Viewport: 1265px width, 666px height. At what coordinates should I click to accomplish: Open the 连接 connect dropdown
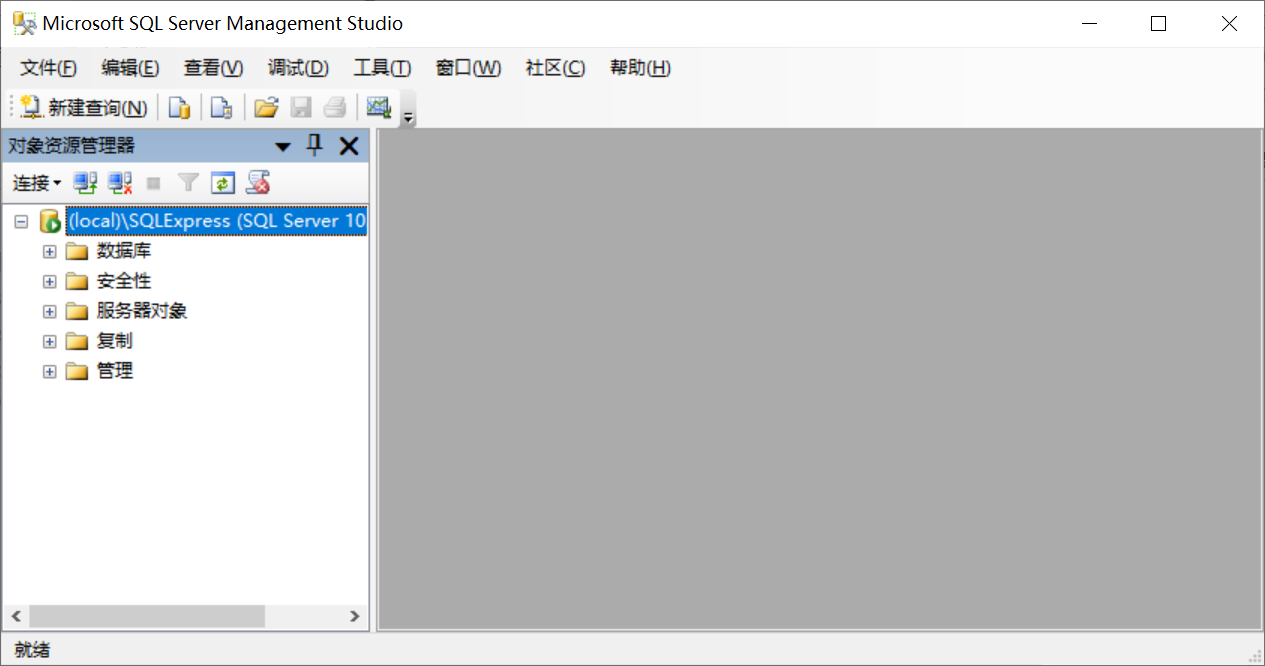pyautogui.click(x=37, y=183)
